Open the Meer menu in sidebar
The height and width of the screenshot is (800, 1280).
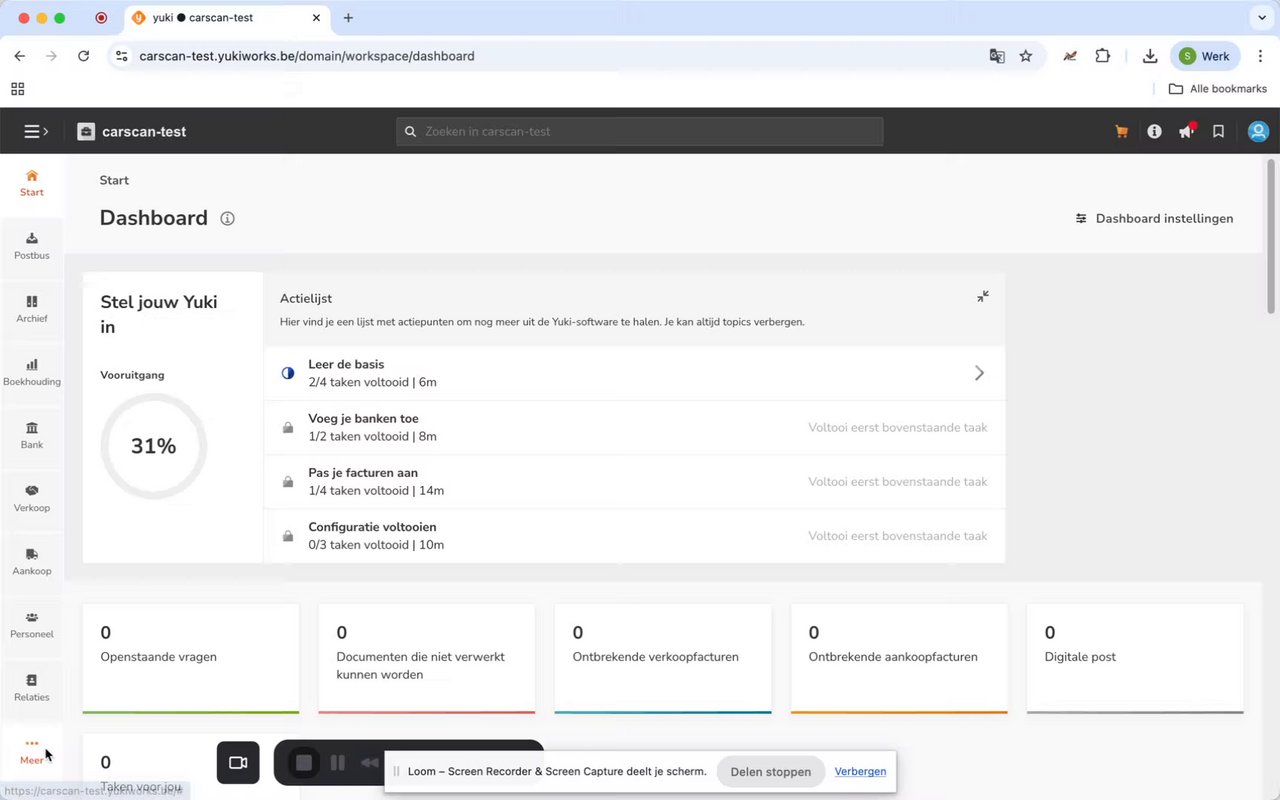(32, 750)
